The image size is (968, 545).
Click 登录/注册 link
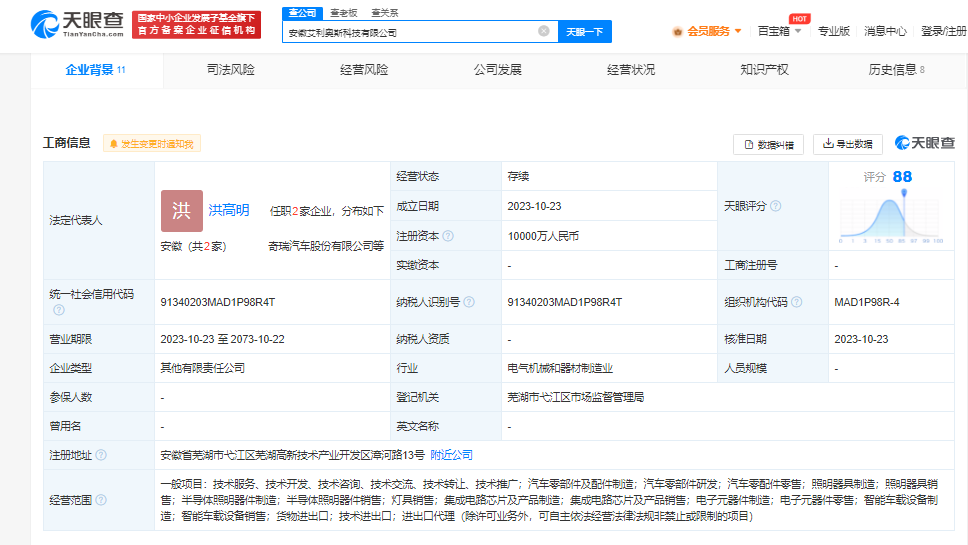[x=943, y=31]
